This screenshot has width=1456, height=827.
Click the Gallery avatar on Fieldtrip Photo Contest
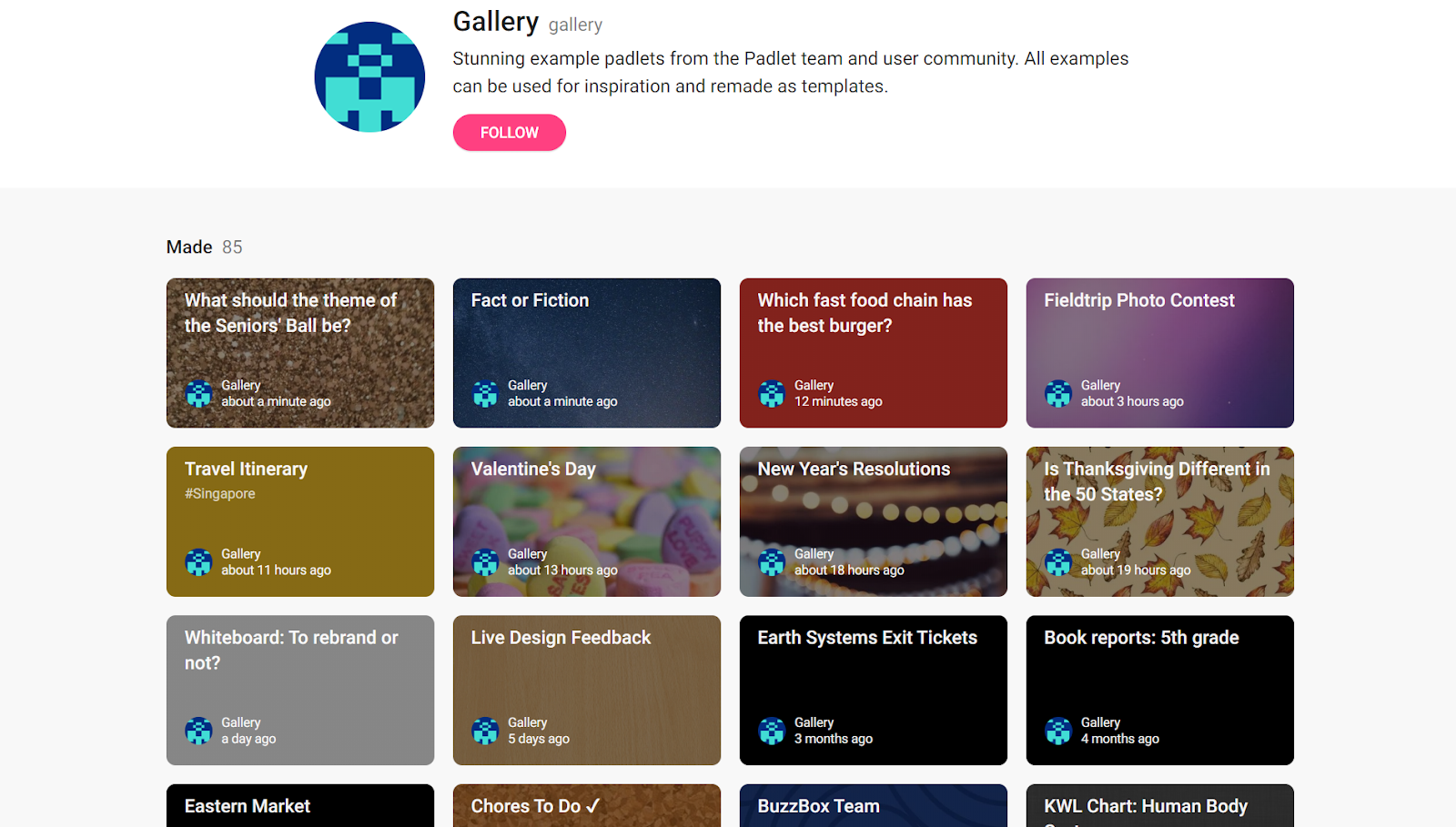(1057, 393)
